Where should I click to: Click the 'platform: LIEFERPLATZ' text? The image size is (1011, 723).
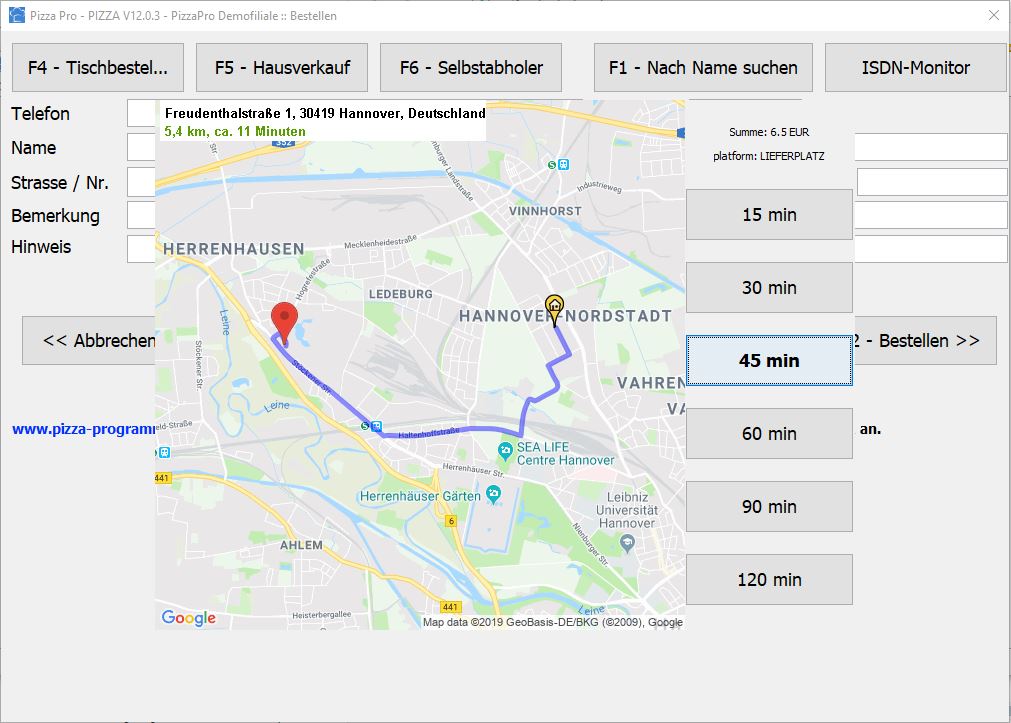click(769, 156)
